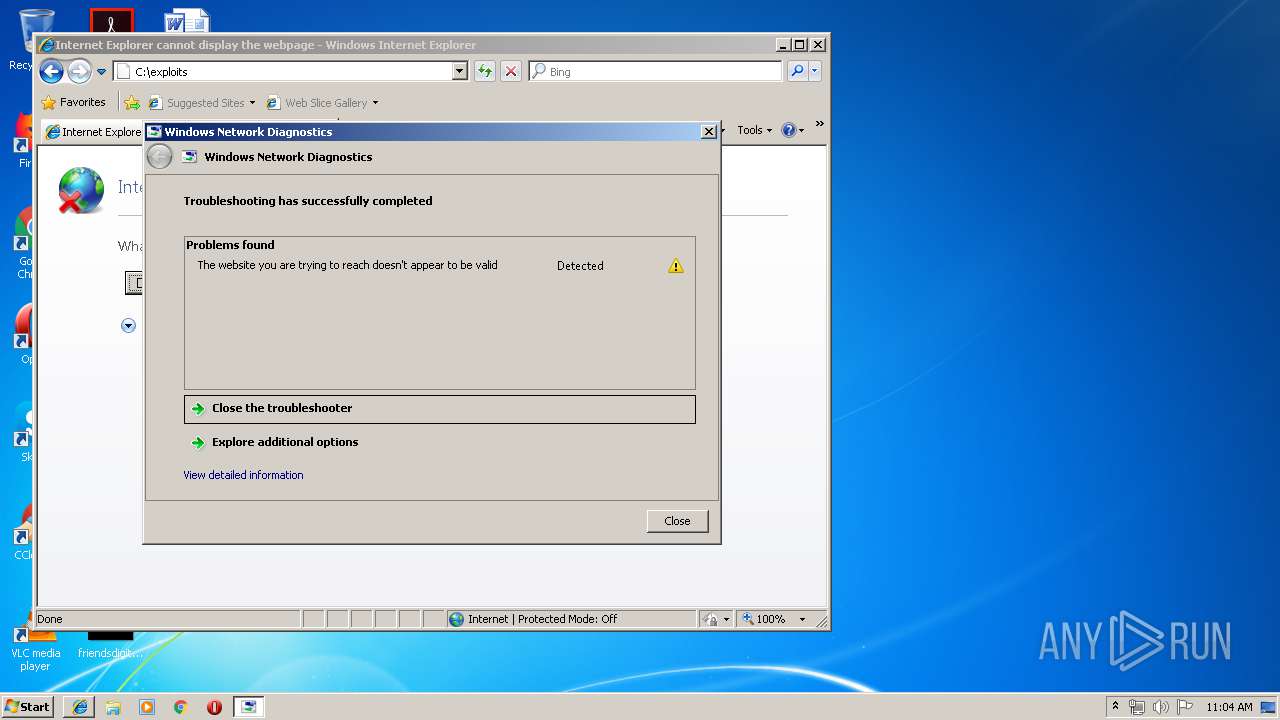The width and height of the screenshot is (1280, 720).
Task: Click the red Stop loading icon
Action: [511, 71]
